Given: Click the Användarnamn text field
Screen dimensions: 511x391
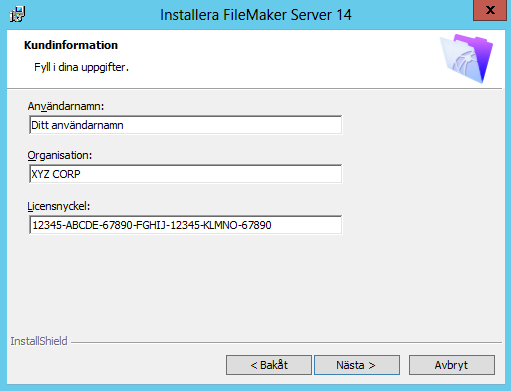Looking at the screenshot, I should (x=185, y=125).
